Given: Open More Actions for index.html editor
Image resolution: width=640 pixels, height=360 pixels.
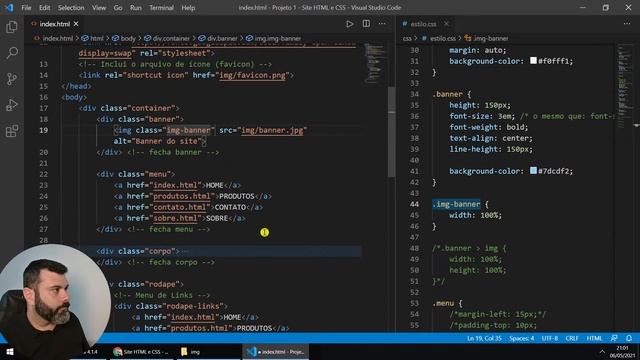Looking at the screenshot, I should (382, 24).
